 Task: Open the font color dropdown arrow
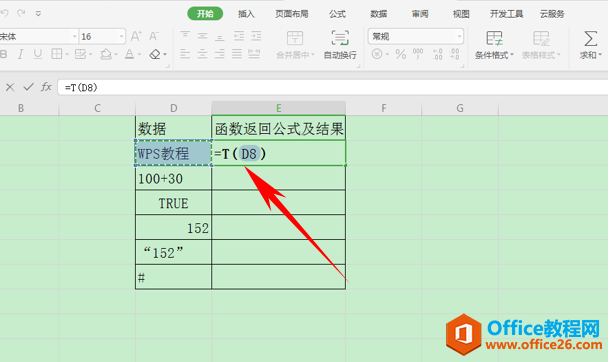tap(139, 54)
